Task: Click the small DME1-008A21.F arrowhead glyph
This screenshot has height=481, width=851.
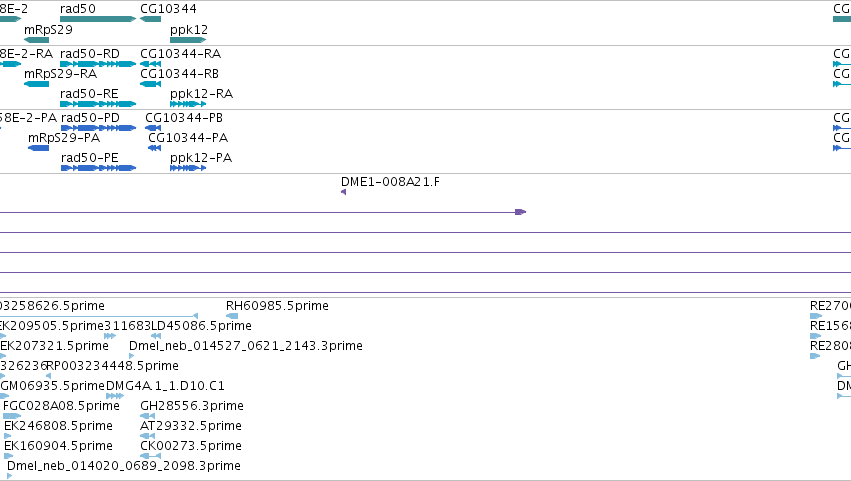Action: click(344, 192)
